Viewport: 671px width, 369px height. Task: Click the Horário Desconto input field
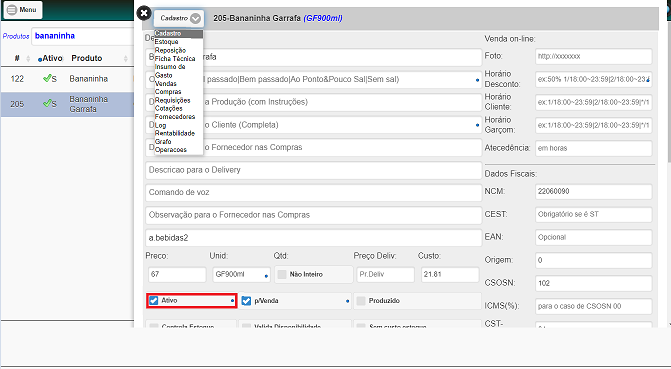point(594,79)
